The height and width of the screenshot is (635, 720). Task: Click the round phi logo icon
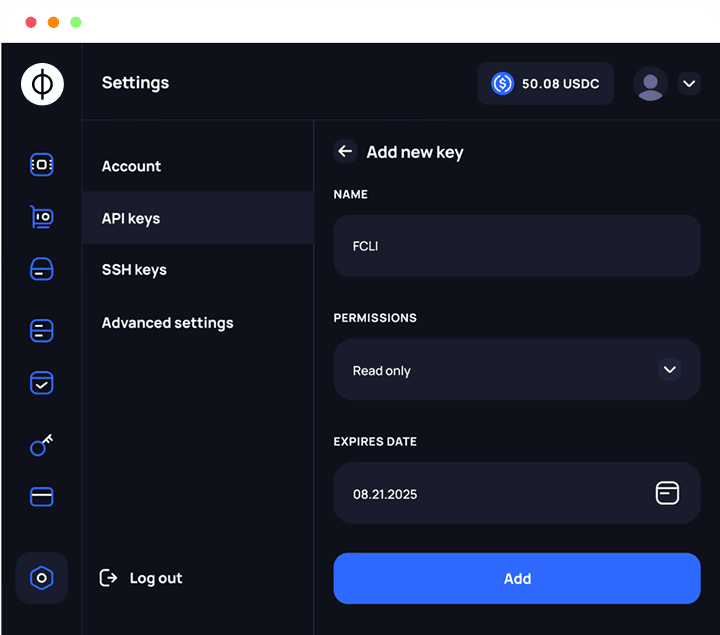(42, 84)
